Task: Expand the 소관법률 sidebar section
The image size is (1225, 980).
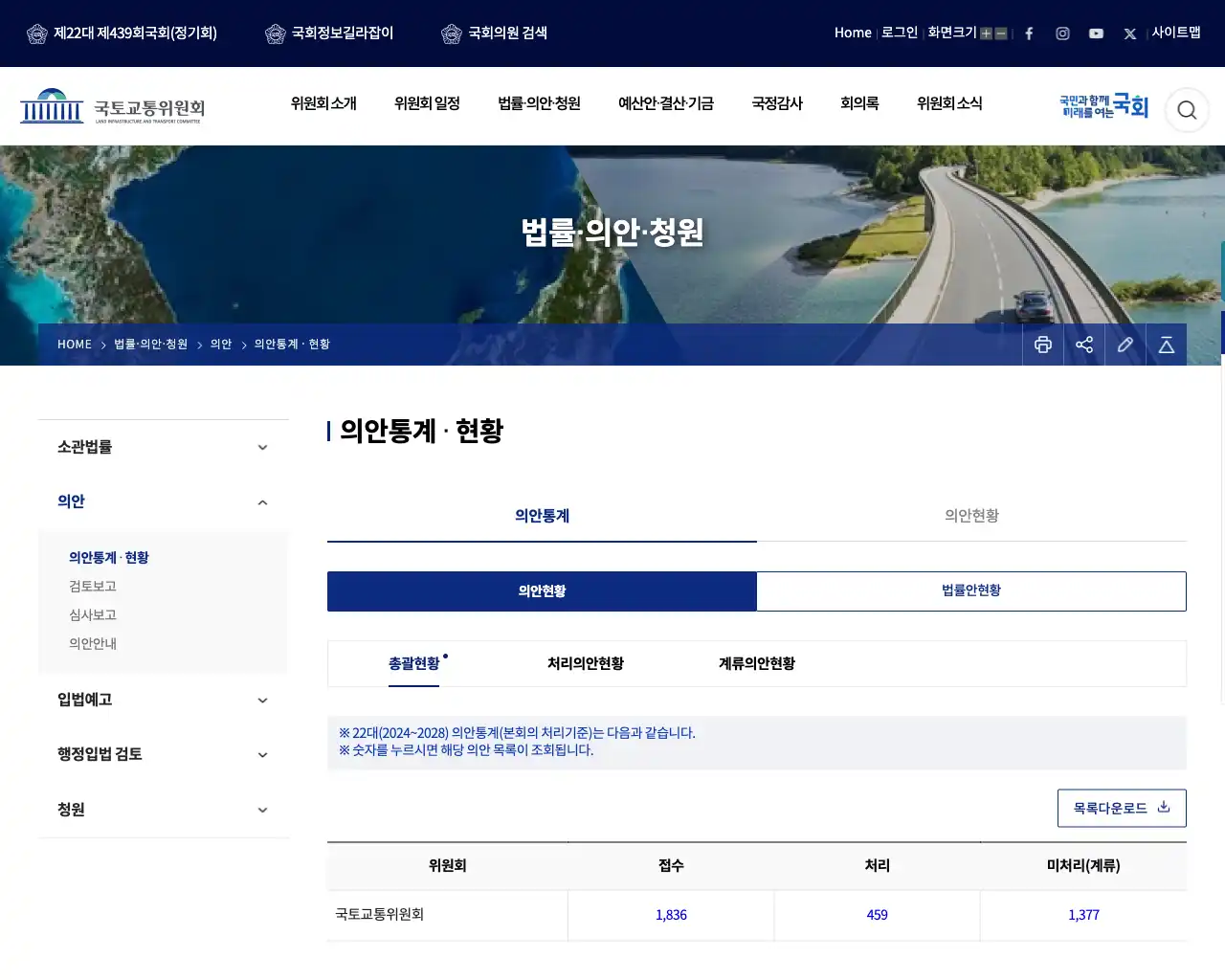Action: [x=164, y=447]
